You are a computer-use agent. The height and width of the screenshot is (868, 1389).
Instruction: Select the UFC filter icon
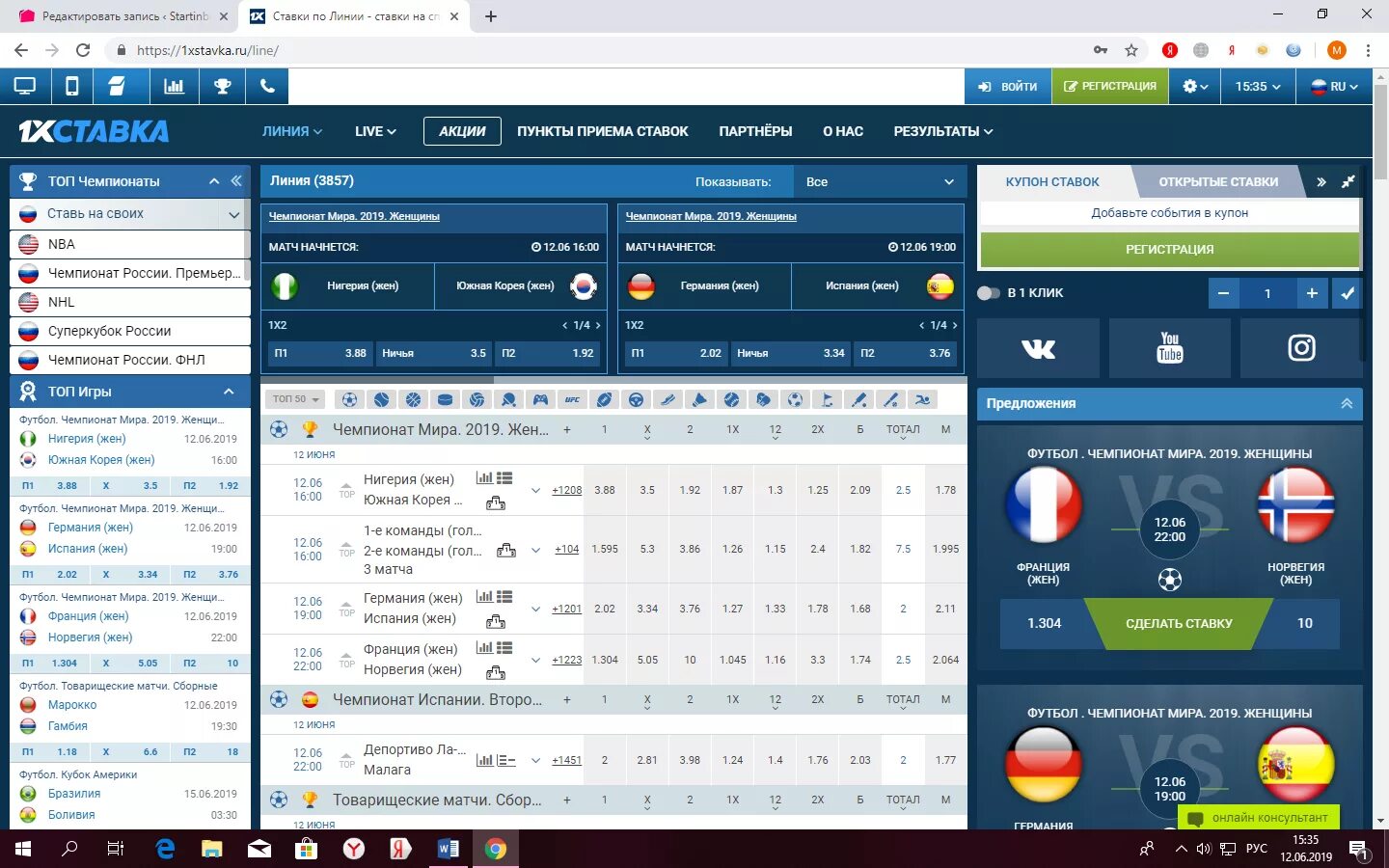tap(572, 399)
